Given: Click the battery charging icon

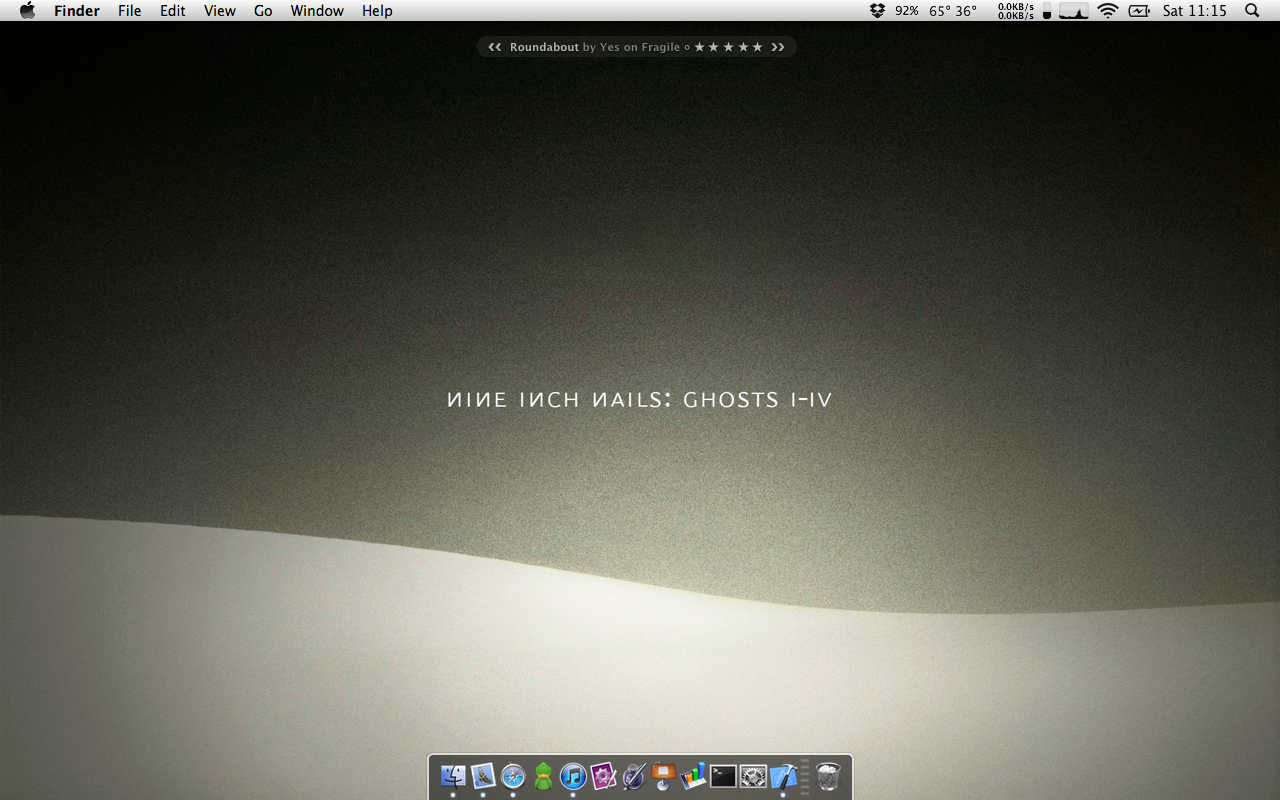Looking at the screenshot, I should click(x=1139, y=11).
